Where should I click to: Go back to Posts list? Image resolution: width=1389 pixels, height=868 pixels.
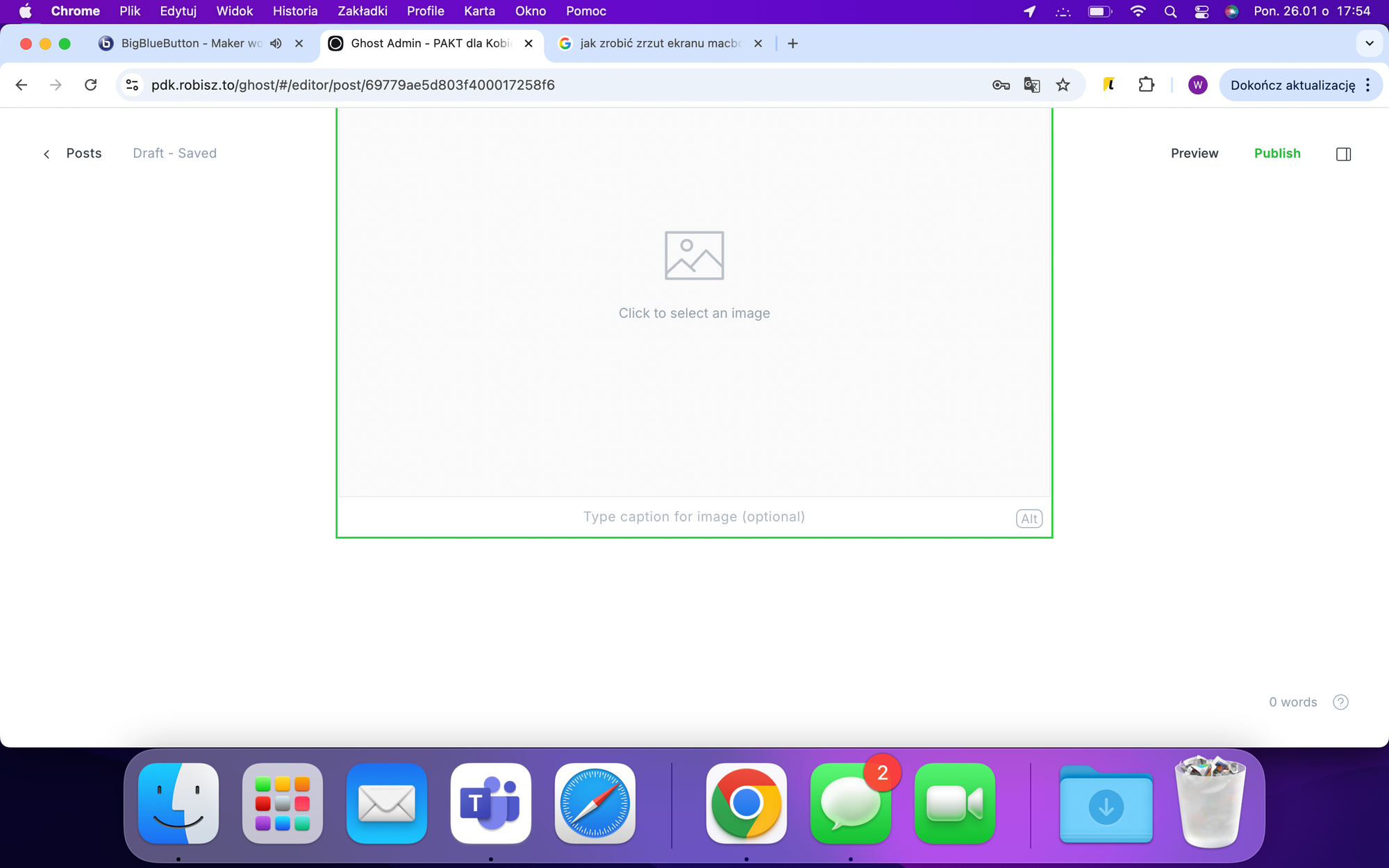pos(73,153)
